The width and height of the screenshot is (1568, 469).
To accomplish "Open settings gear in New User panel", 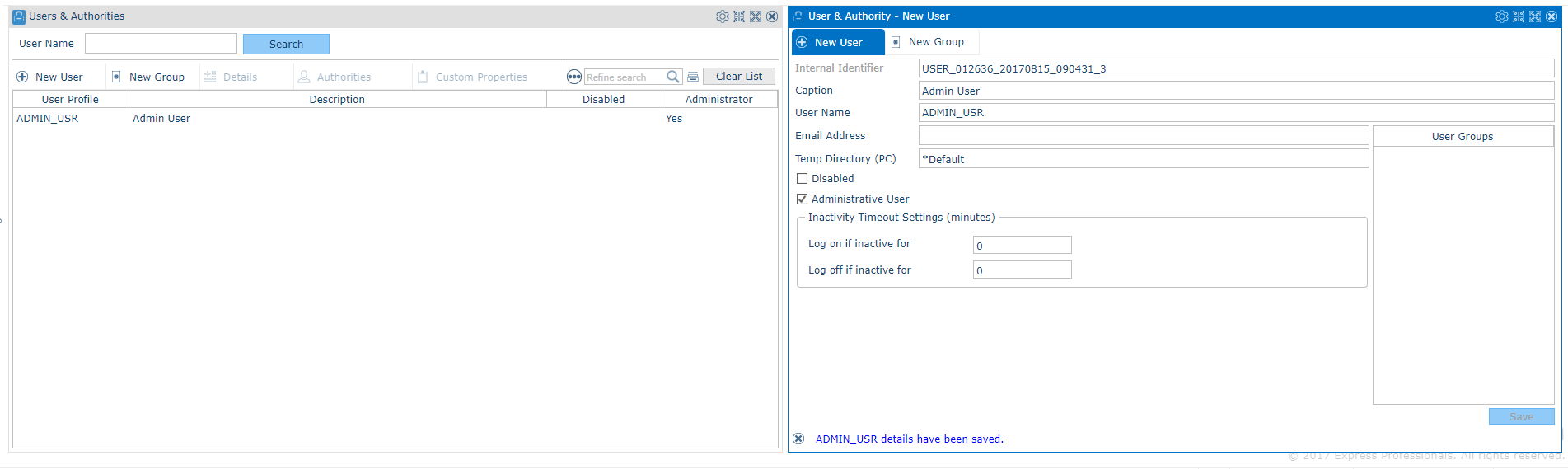I will [1502, 16].
